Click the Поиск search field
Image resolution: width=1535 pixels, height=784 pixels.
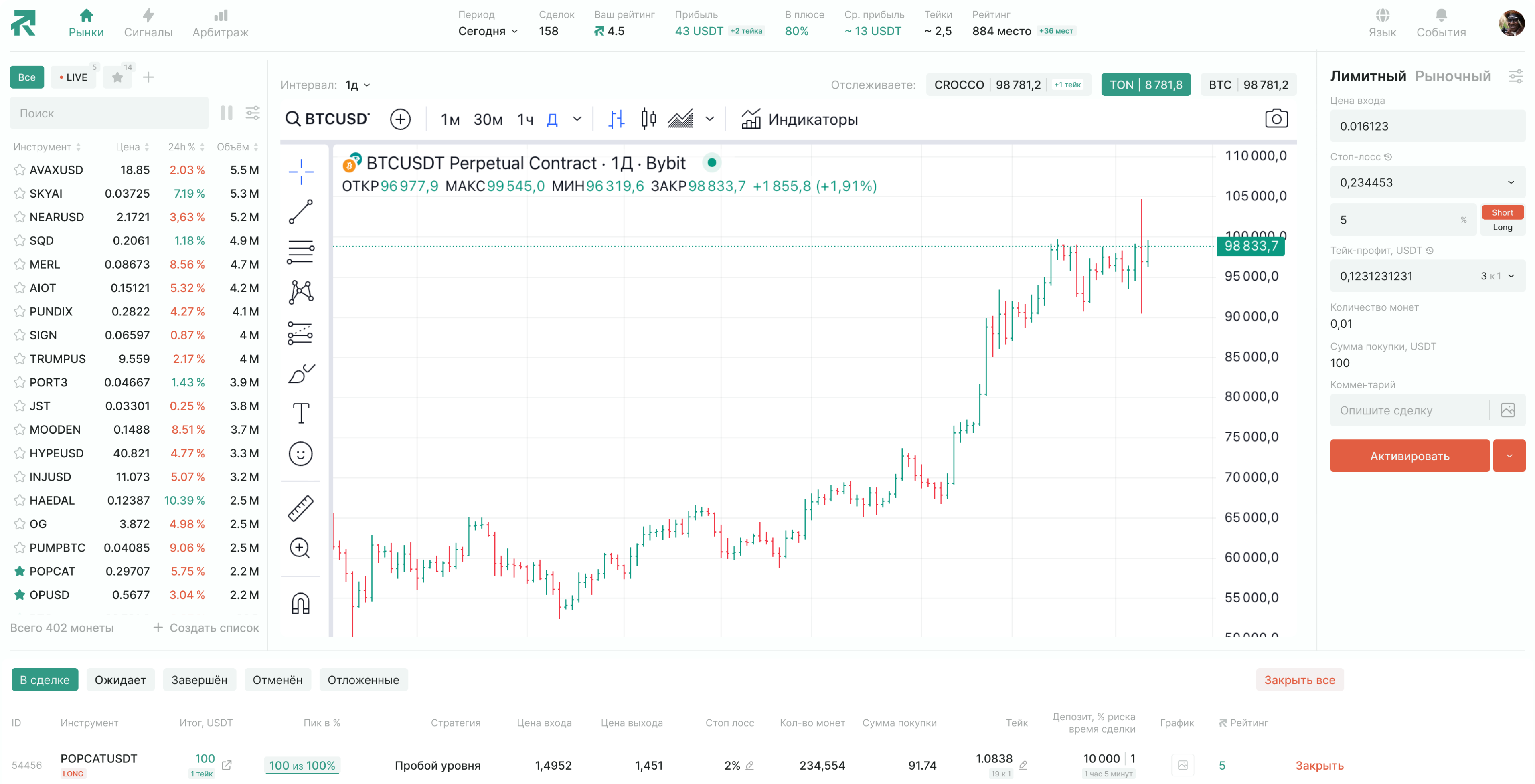pos(109,113)
